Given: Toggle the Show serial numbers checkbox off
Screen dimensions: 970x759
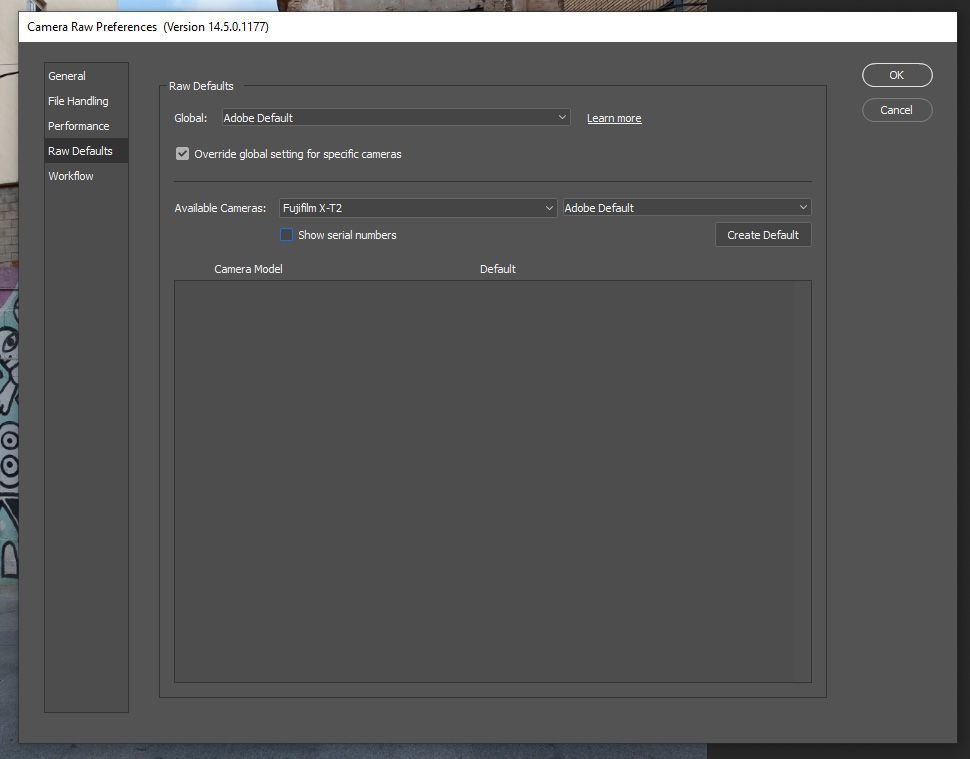Looking at the screenshot, I should pyautogui.click(x=286, y=234).
